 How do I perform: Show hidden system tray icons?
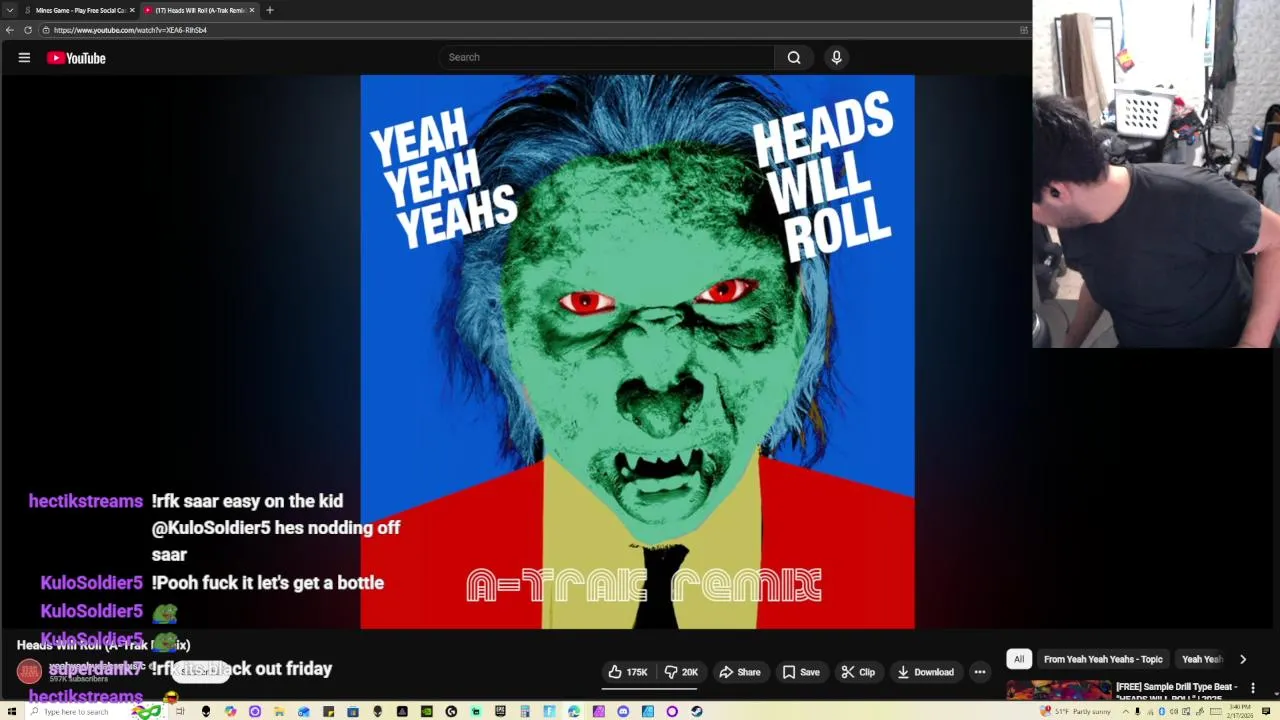(x=1125, y=711)
